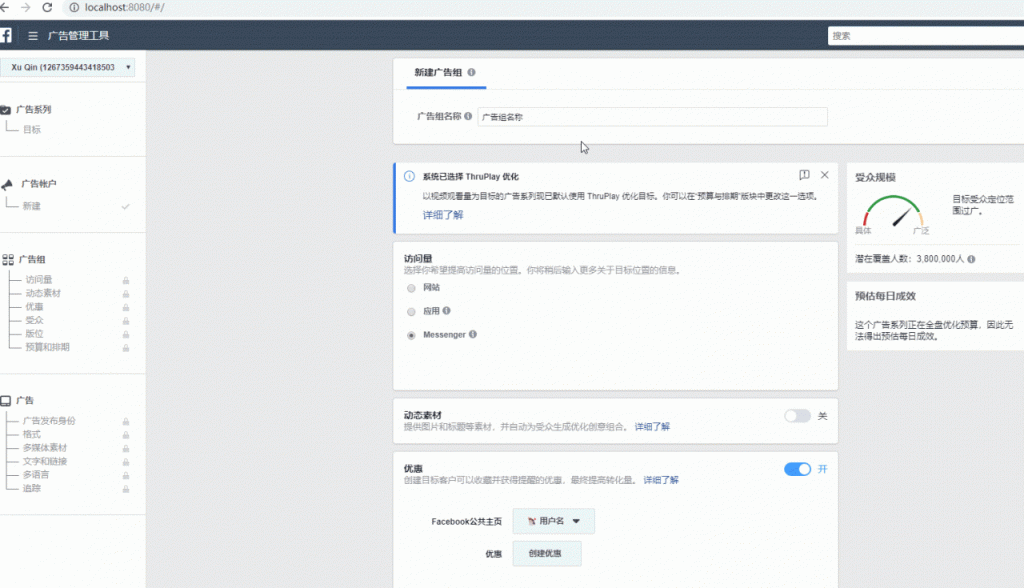Open the 用户名 page selector dropdown
The image size is (1024, 588).
tap(553, 521)
